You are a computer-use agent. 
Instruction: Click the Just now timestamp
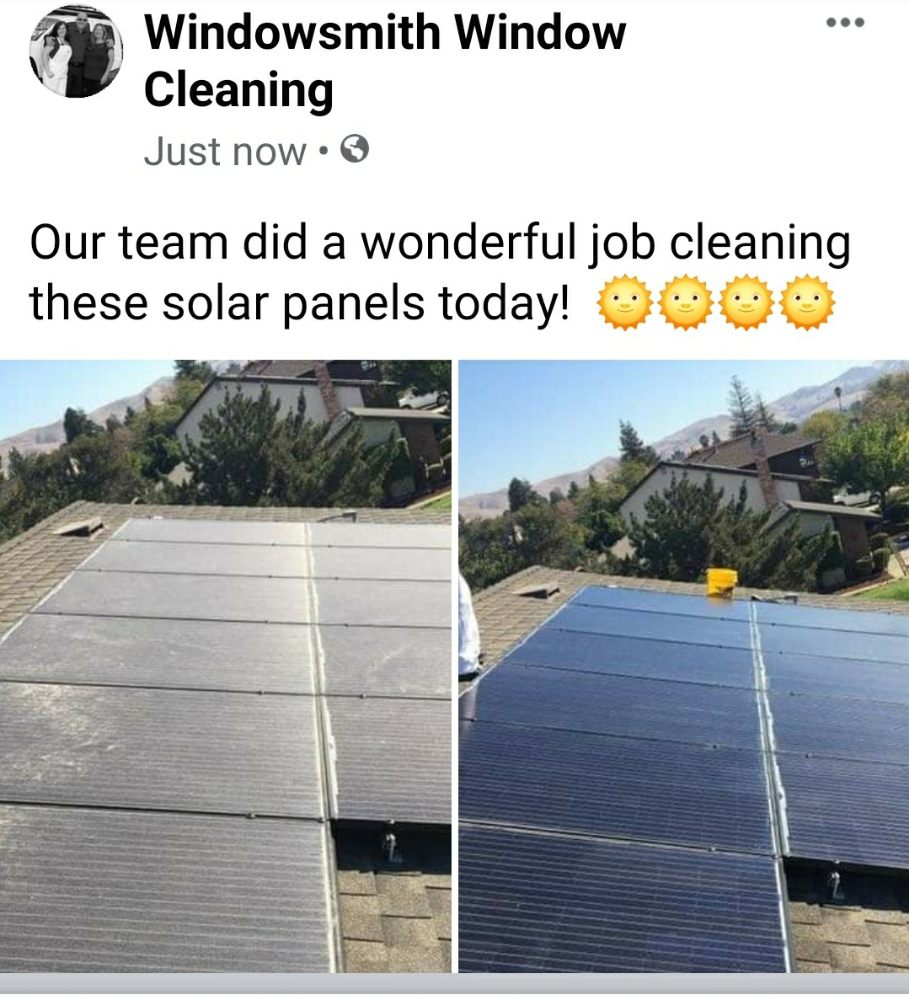tap(225, 152)
